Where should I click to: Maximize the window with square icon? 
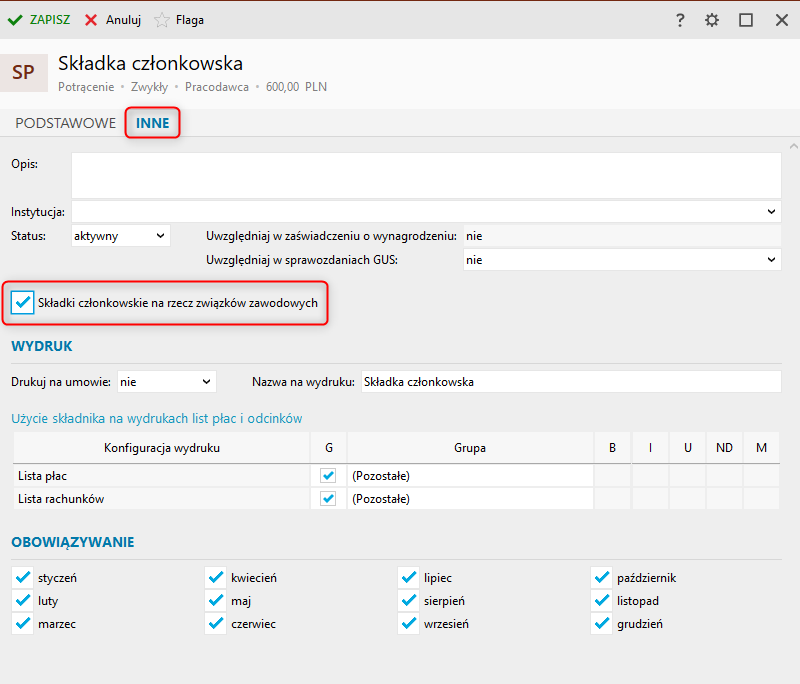(x=746, y=20)
